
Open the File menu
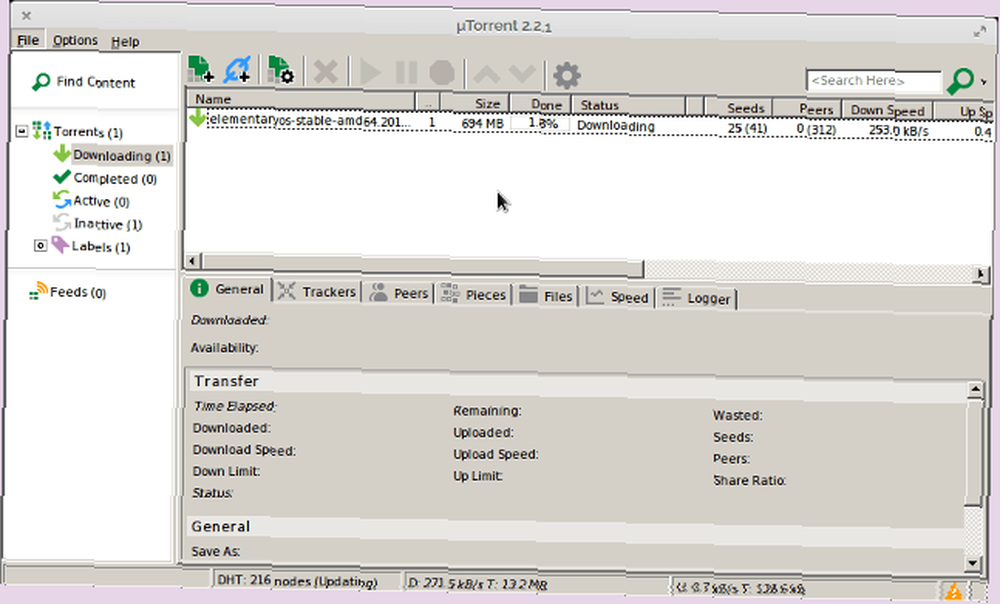[27, 40]
